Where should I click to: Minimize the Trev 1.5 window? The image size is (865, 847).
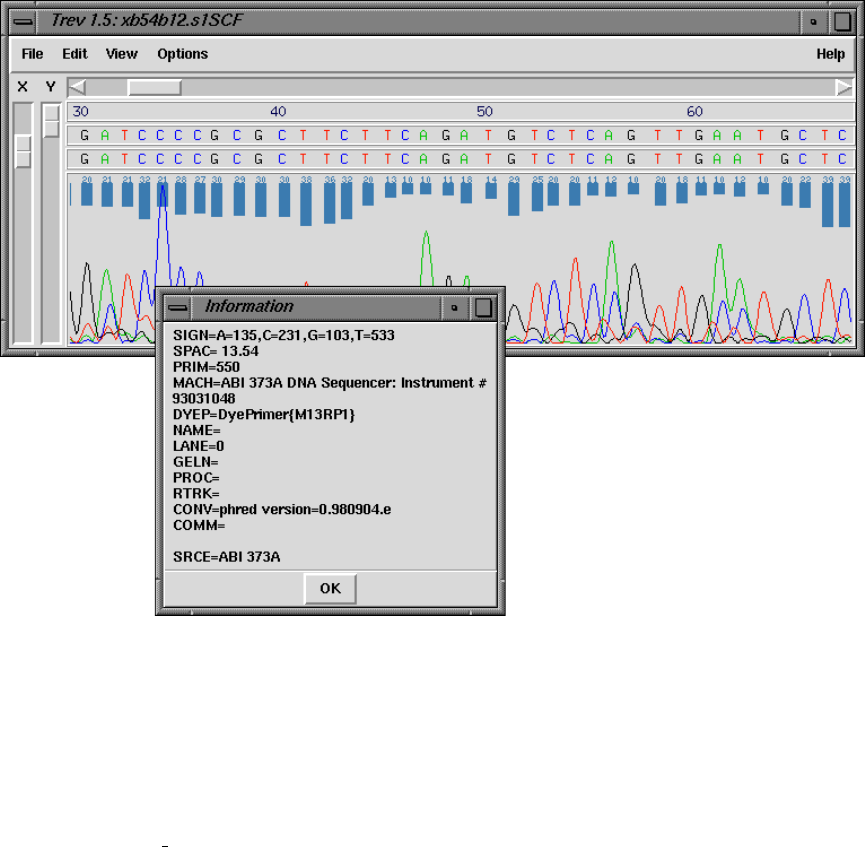click(x=814, y=20)
